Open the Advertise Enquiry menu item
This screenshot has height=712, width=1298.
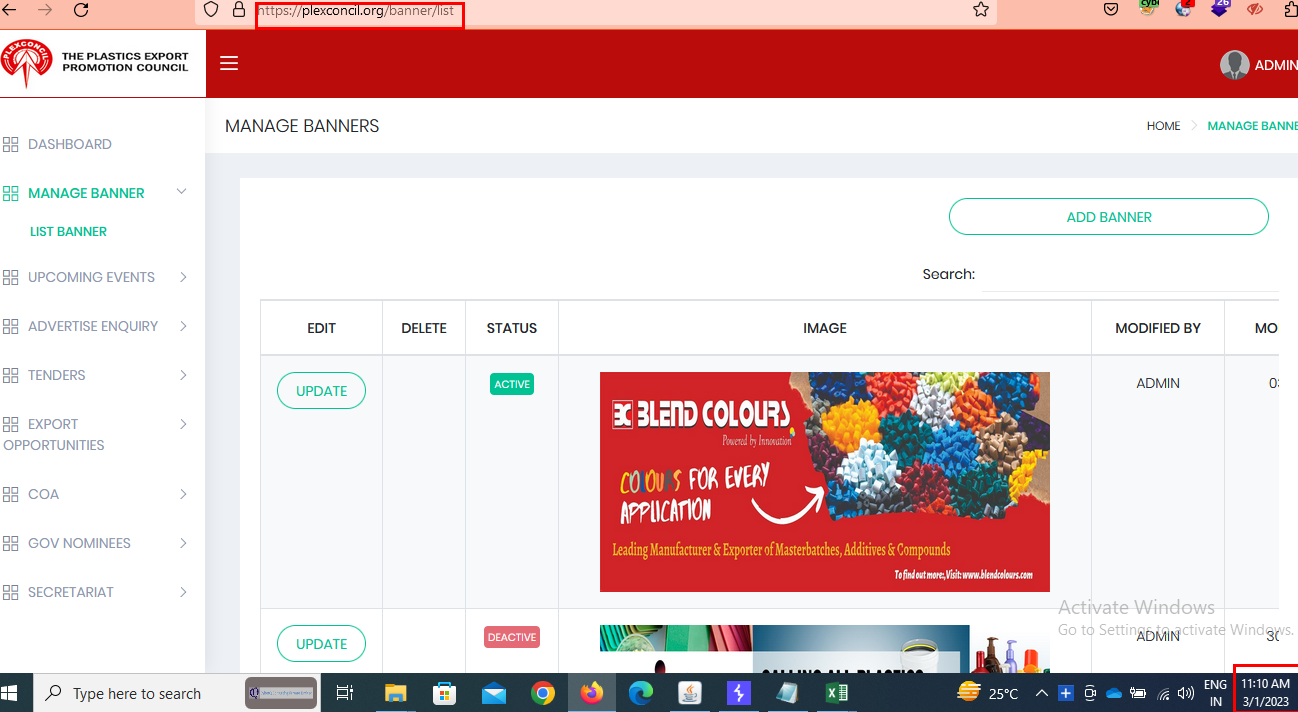coord(93,326)
